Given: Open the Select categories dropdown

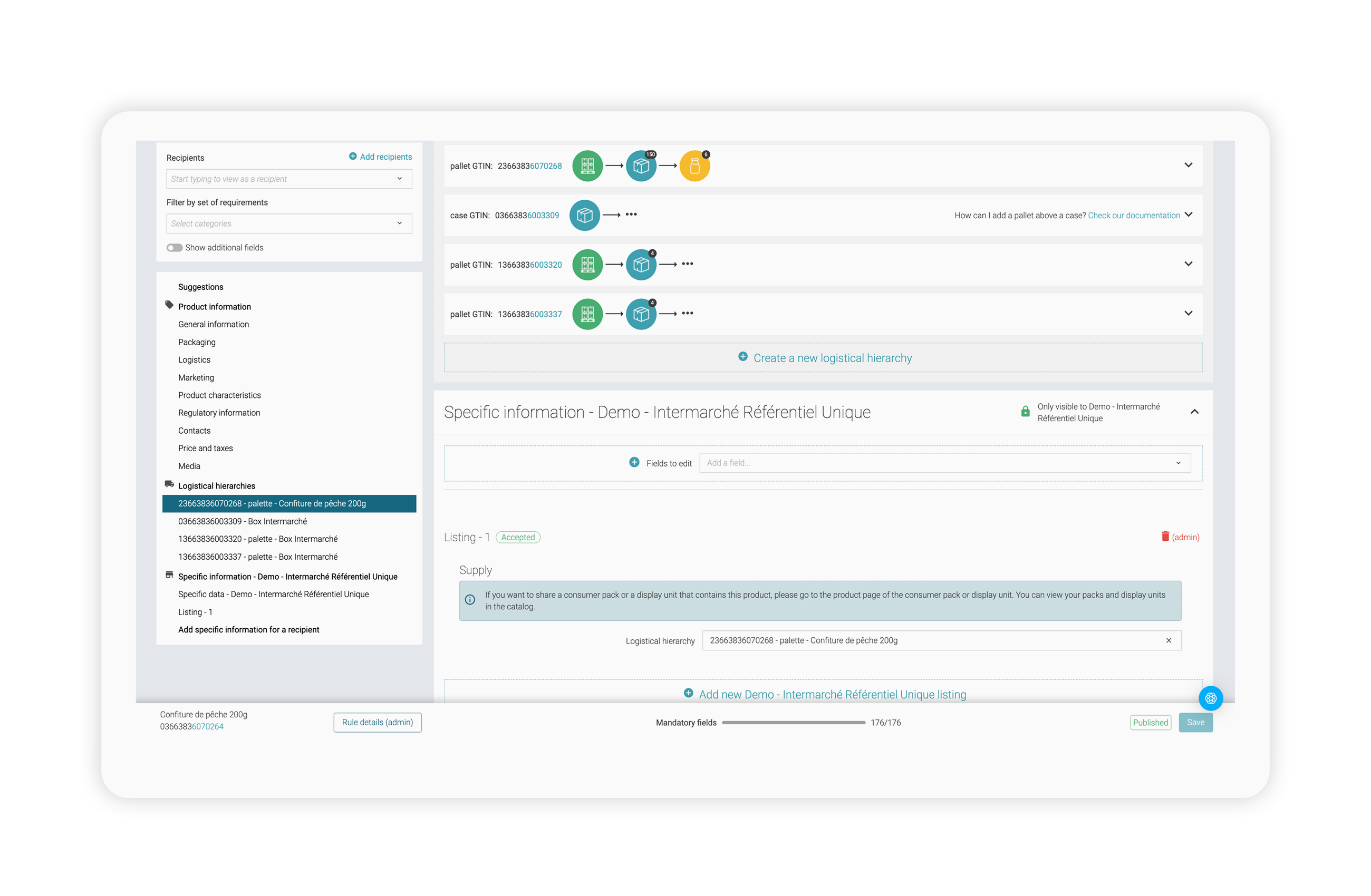Looking at the screenshot, I should pyautogui.click(x=289, y=224).
